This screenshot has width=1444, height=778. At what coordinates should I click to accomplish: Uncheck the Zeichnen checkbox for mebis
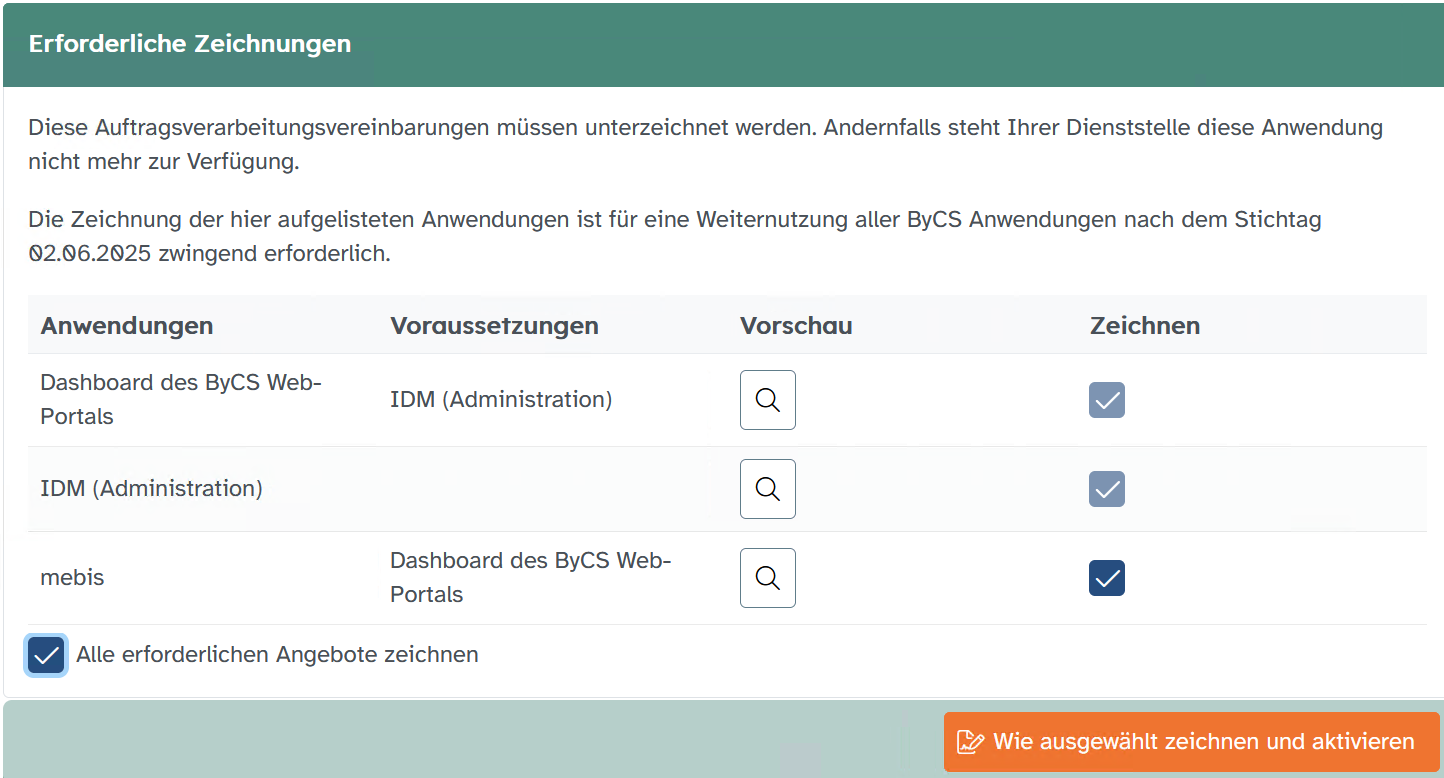point(1106,578)
